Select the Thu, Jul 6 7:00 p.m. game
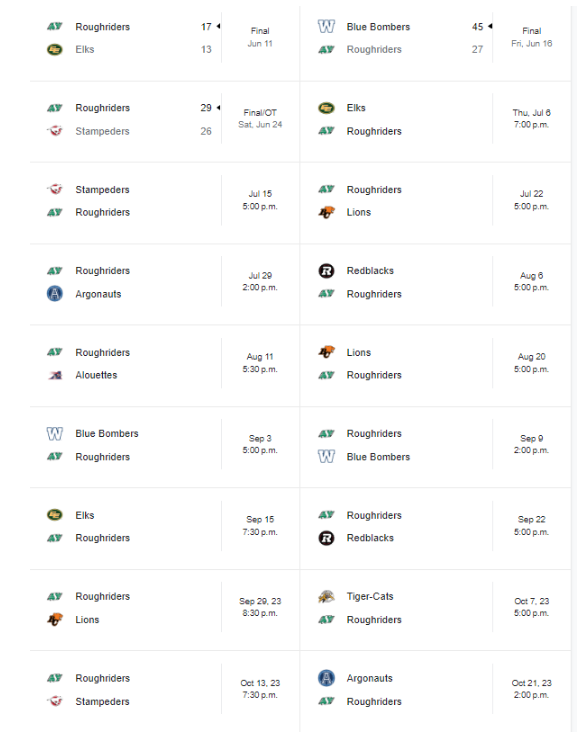The image size is (583, 741). (x=532, y=119)
